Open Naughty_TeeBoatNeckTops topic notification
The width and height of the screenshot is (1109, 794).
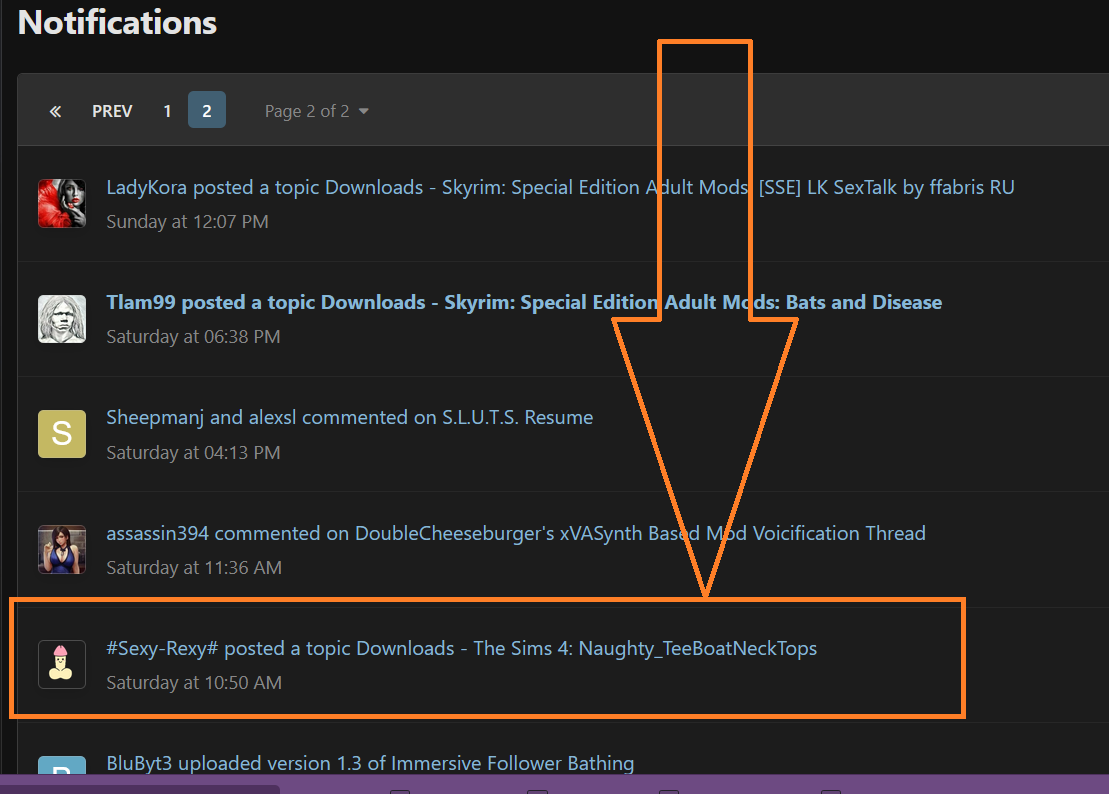461,648
